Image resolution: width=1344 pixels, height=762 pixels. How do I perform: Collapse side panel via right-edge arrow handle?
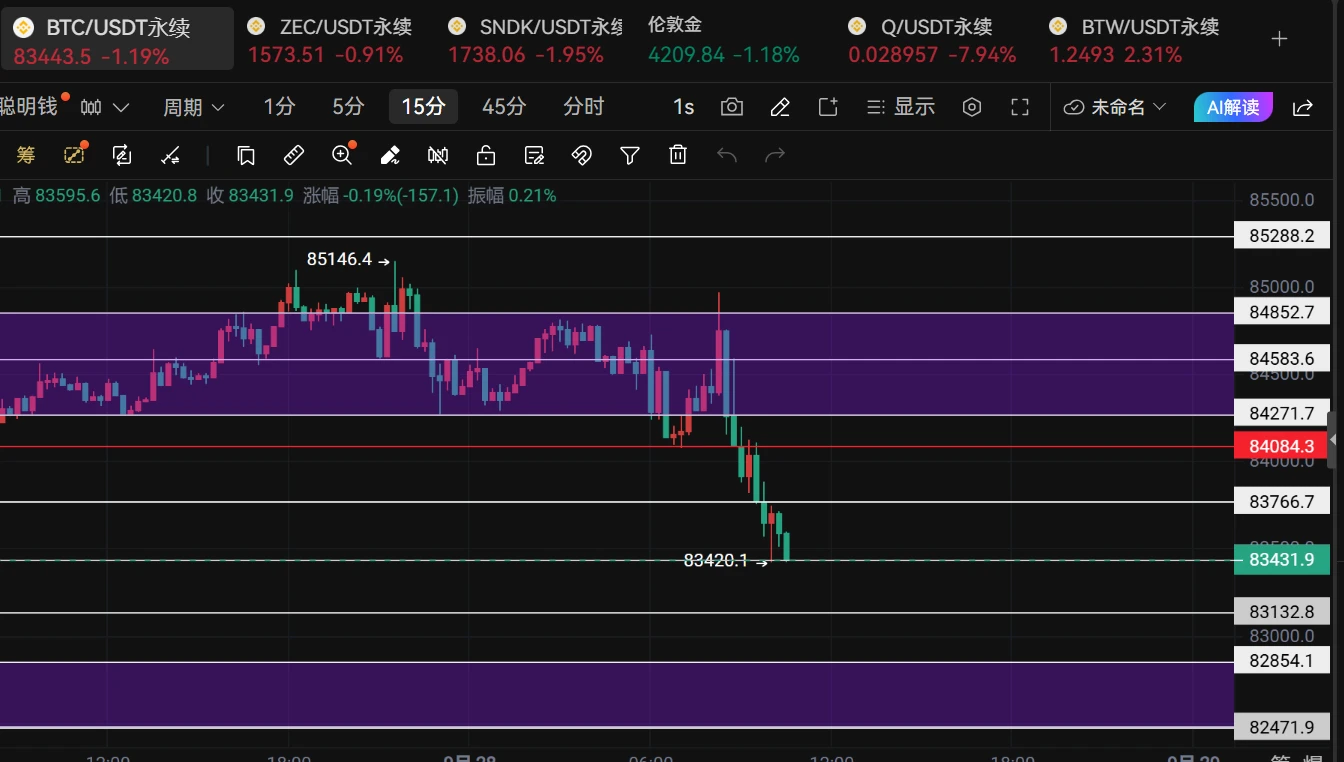pos(1331,440)
